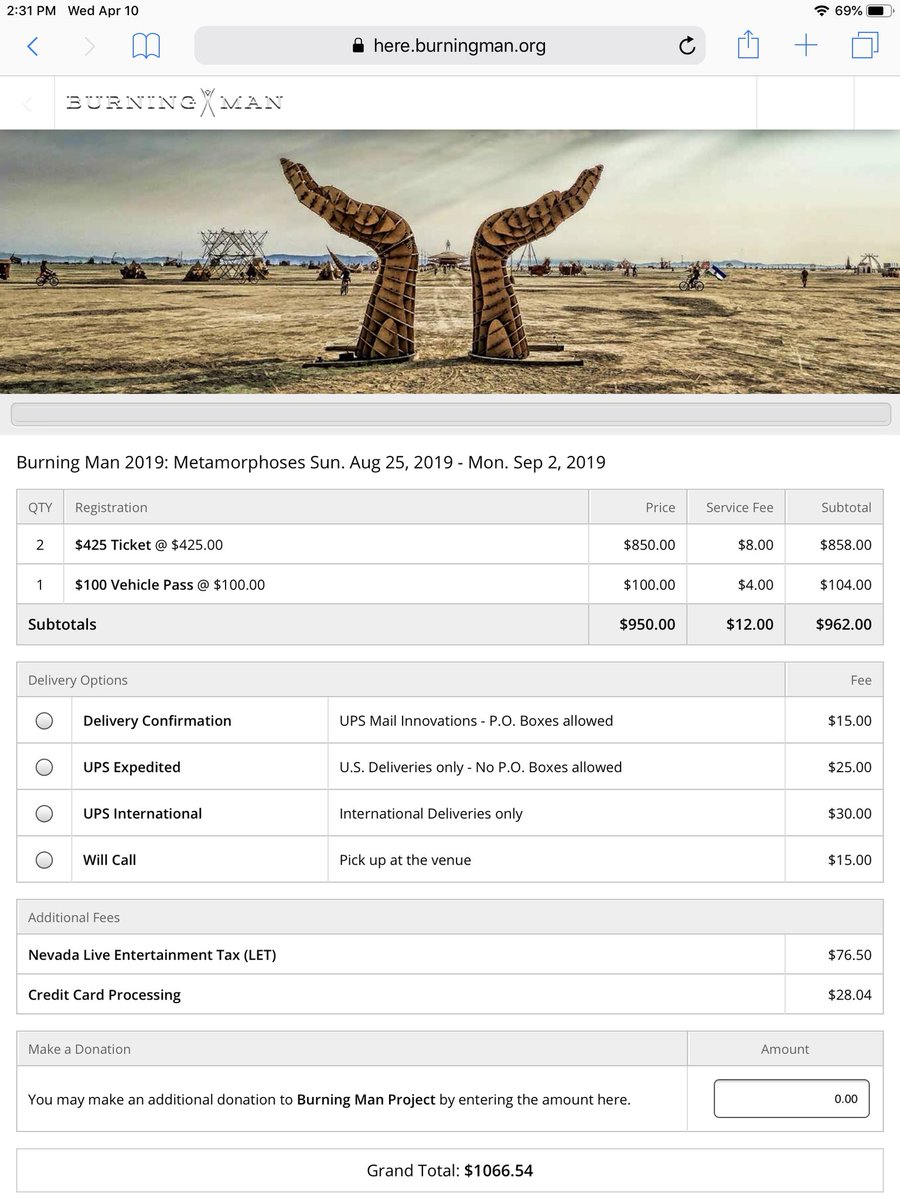The image size is (900, 1200).
Task: Tap the here.burningman.org address bar
Action: pyautogui.click(x=450, y=46)
